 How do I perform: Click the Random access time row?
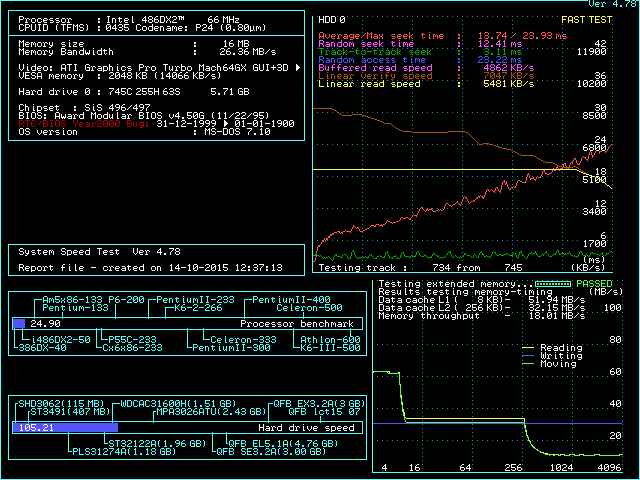(x=420, y=60)
